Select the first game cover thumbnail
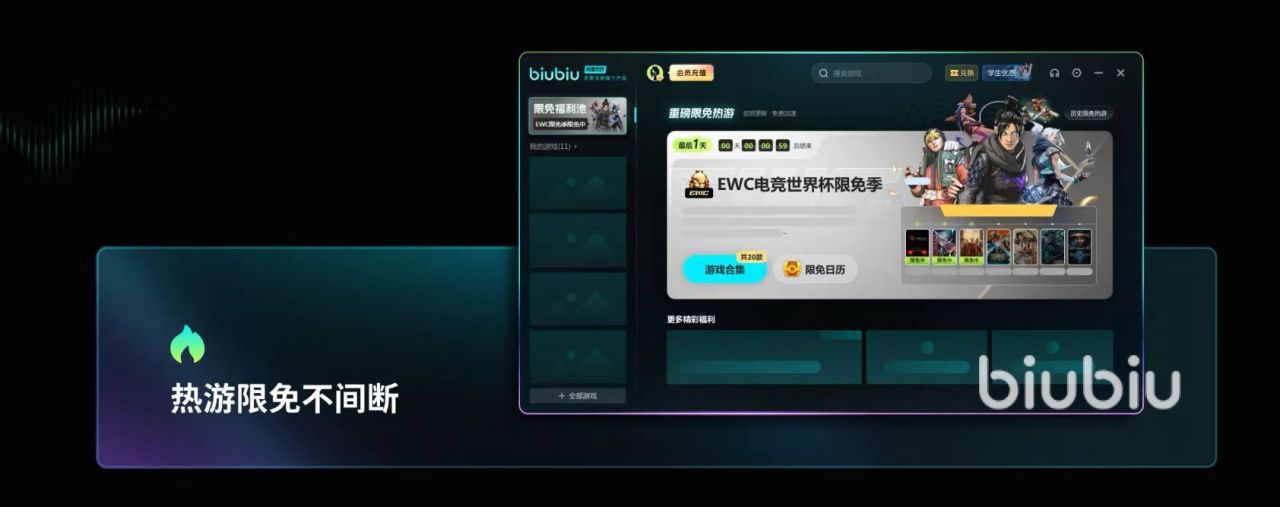Screen dimensions: 1280x507 [x=917, y=246]
